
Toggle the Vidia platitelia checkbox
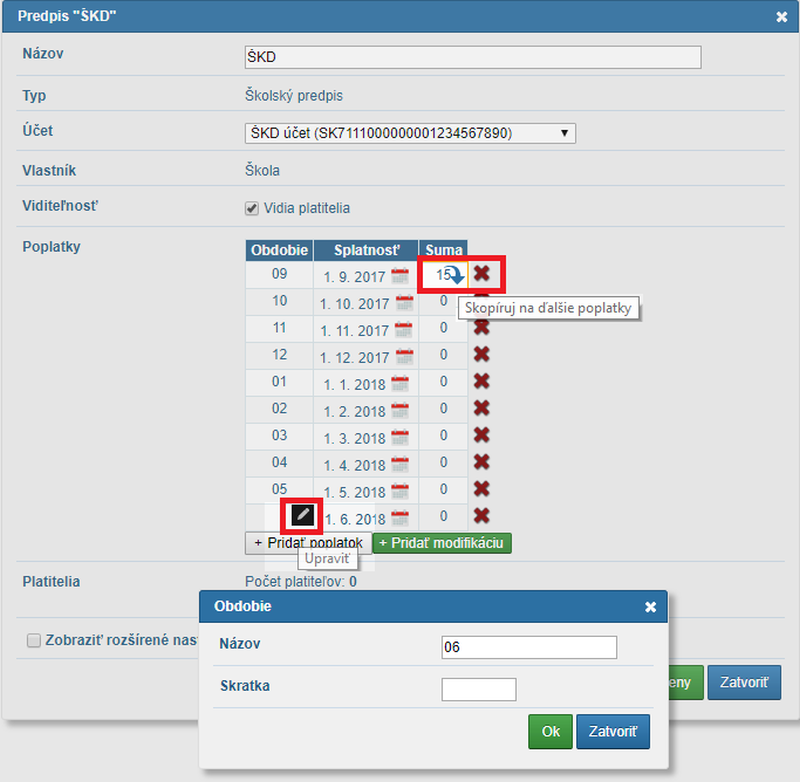tap(252, 208)
